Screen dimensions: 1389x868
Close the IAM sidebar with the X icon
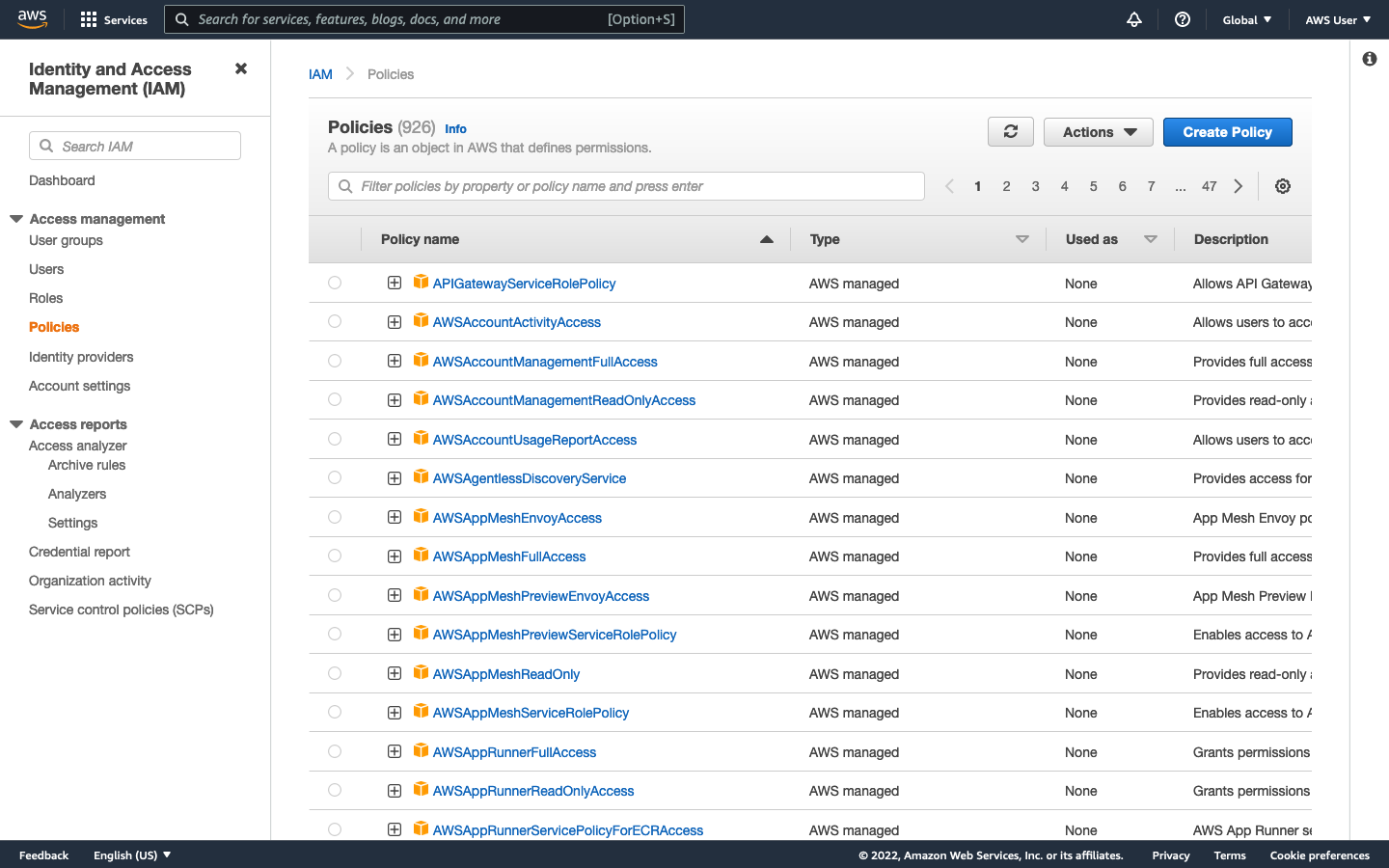coord(240,68)
